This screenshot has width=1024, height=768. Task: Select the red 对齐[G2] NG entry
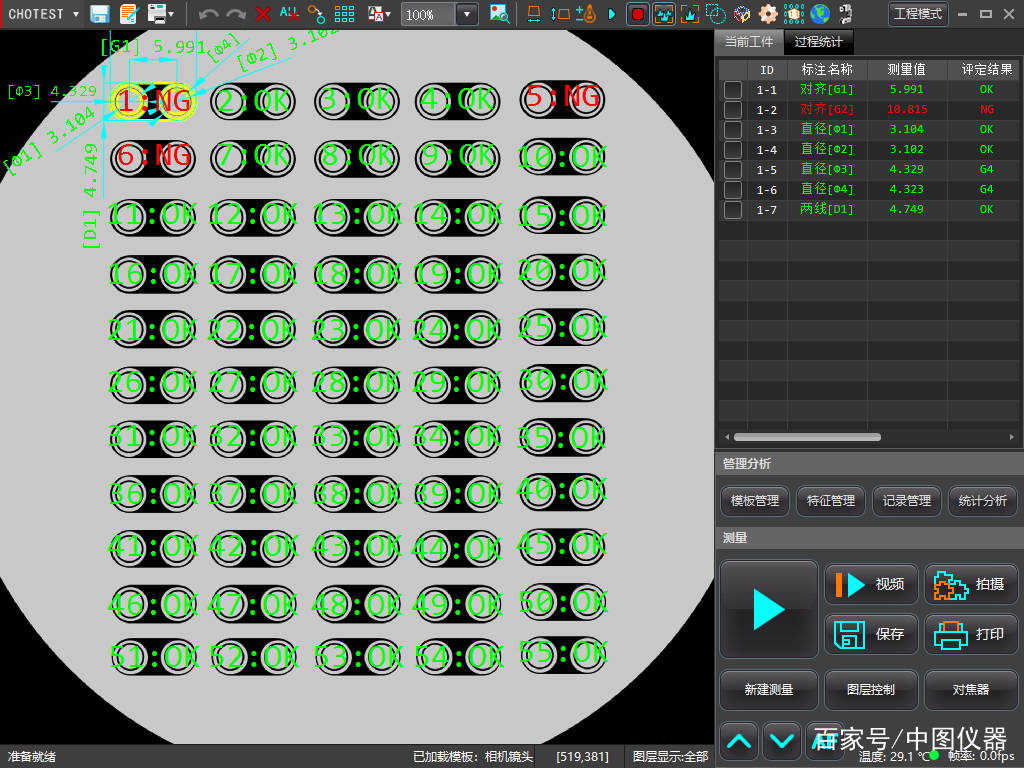point(827,110)
